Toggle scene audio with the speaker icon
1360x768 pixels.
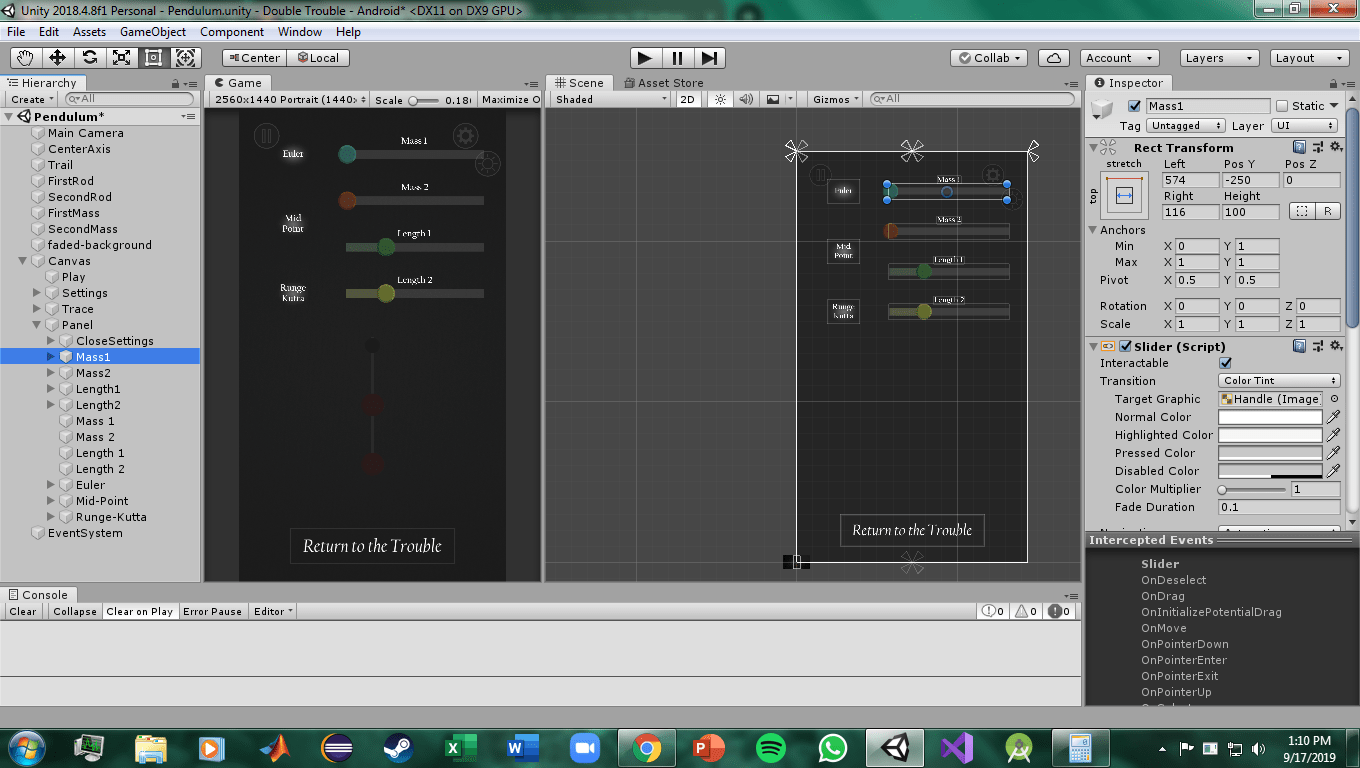click(x=746, y=99)
